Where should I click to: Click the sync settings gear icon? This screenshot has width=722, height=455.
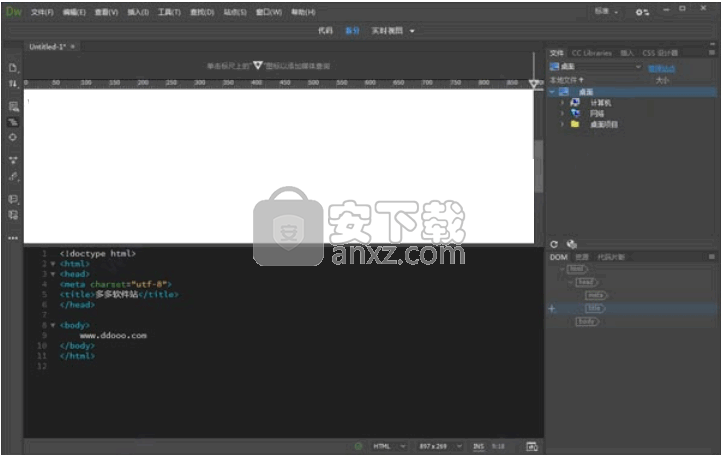click(x=642, y=12)
